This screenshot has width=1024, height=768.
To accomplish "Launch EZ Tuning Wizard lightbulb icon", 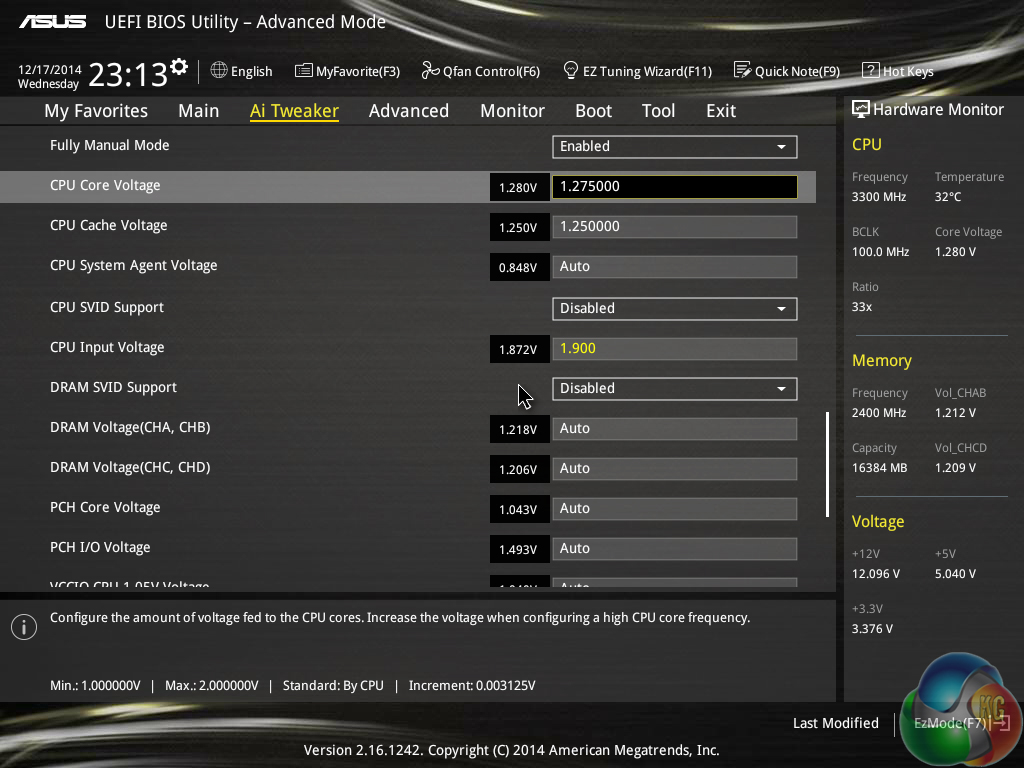I will [571, 71].
